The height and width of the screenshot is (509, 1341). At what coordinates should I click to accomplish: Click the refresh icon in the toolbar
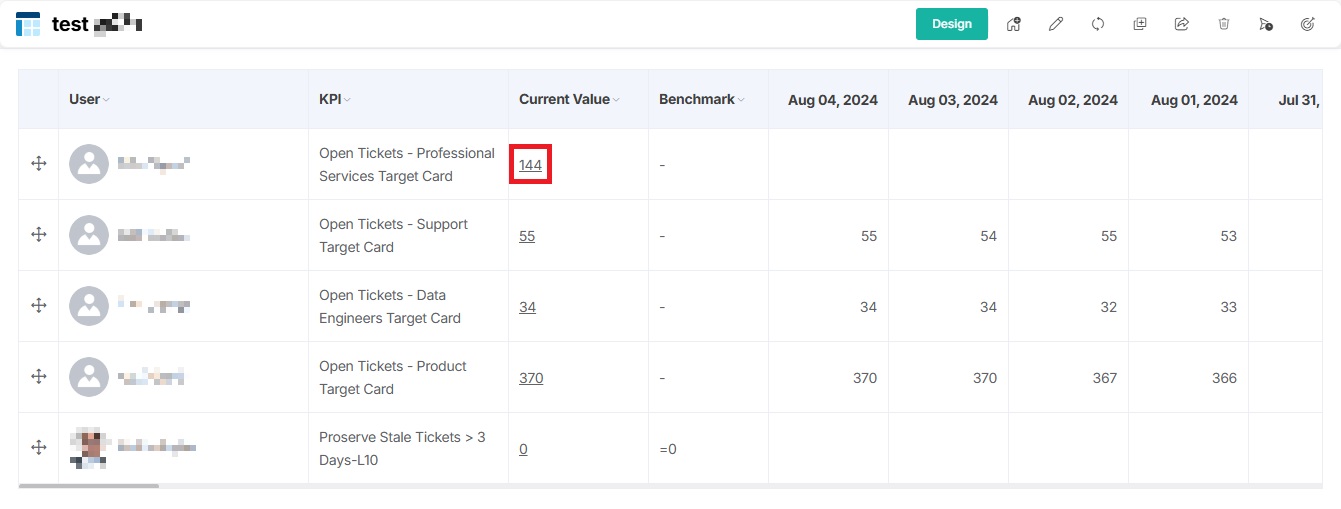tap(1098, 24)
